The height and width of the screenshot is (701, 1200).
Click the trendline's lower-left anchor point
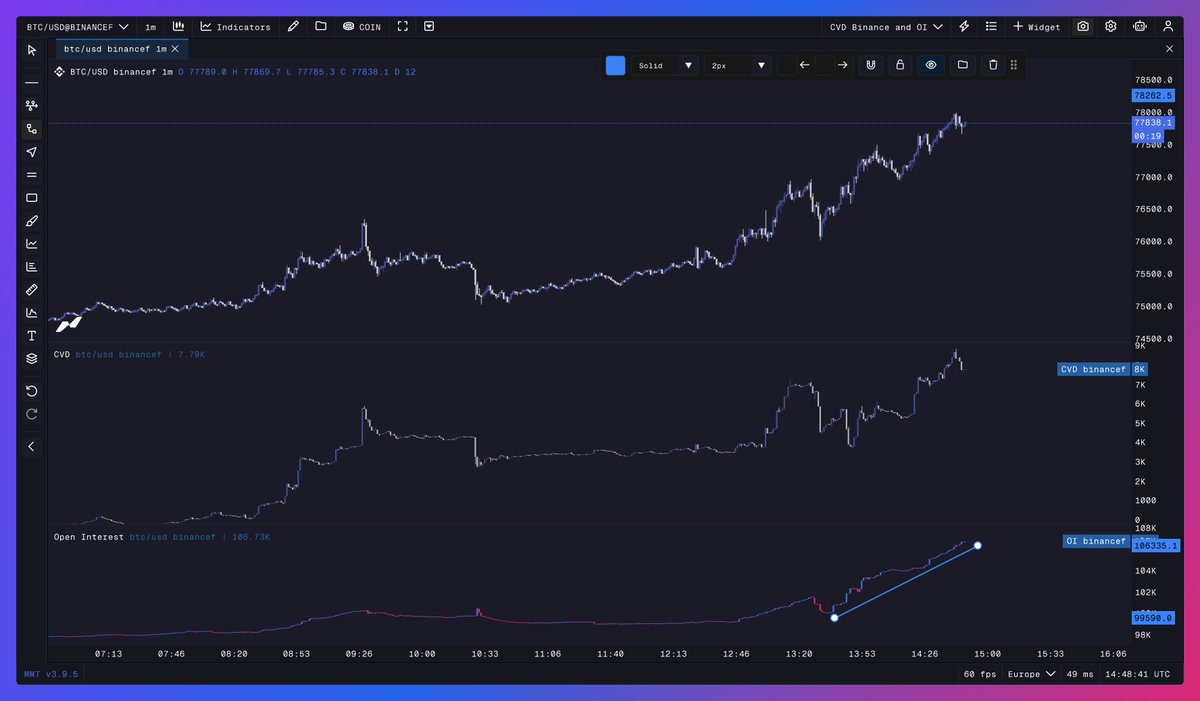834,617
